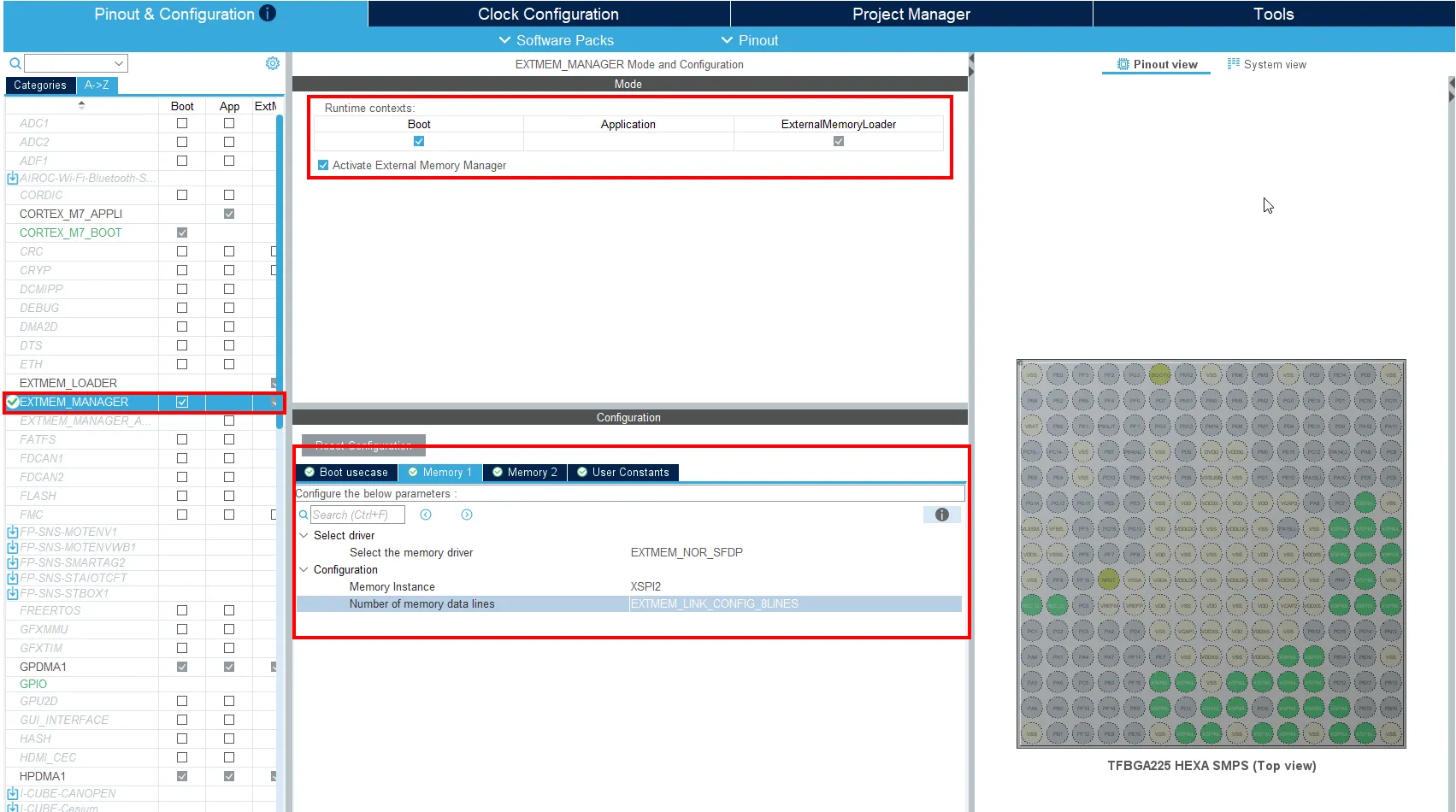The height and width of the screenshot is (812, 1456).
Task: Click the Reset Configuration button
Action: pos(363,445)
